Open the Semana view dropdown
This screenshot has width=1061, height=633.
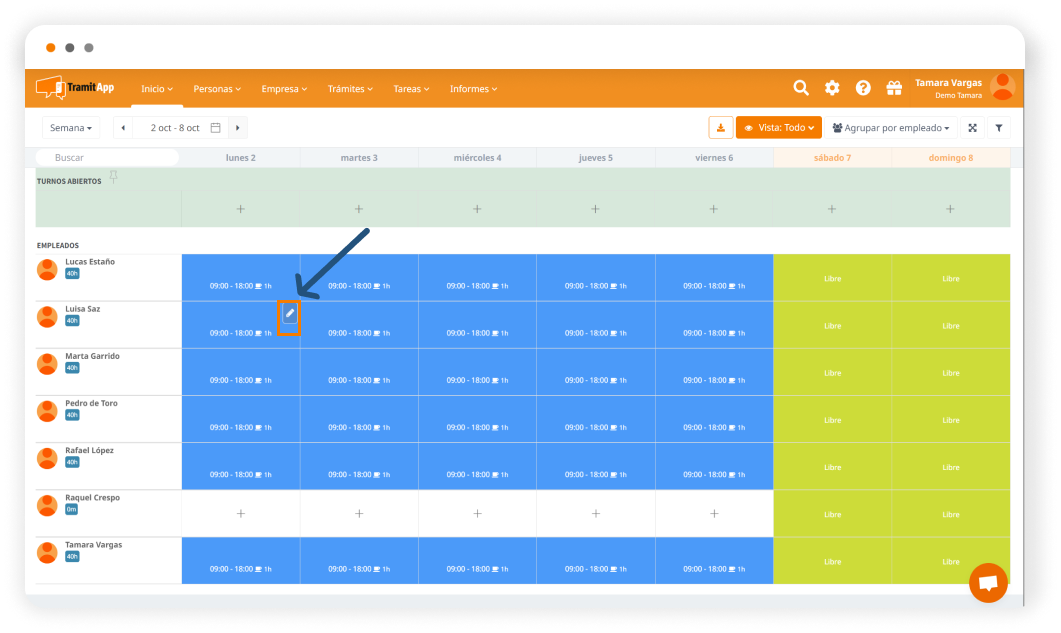click(x=71, y=128)
